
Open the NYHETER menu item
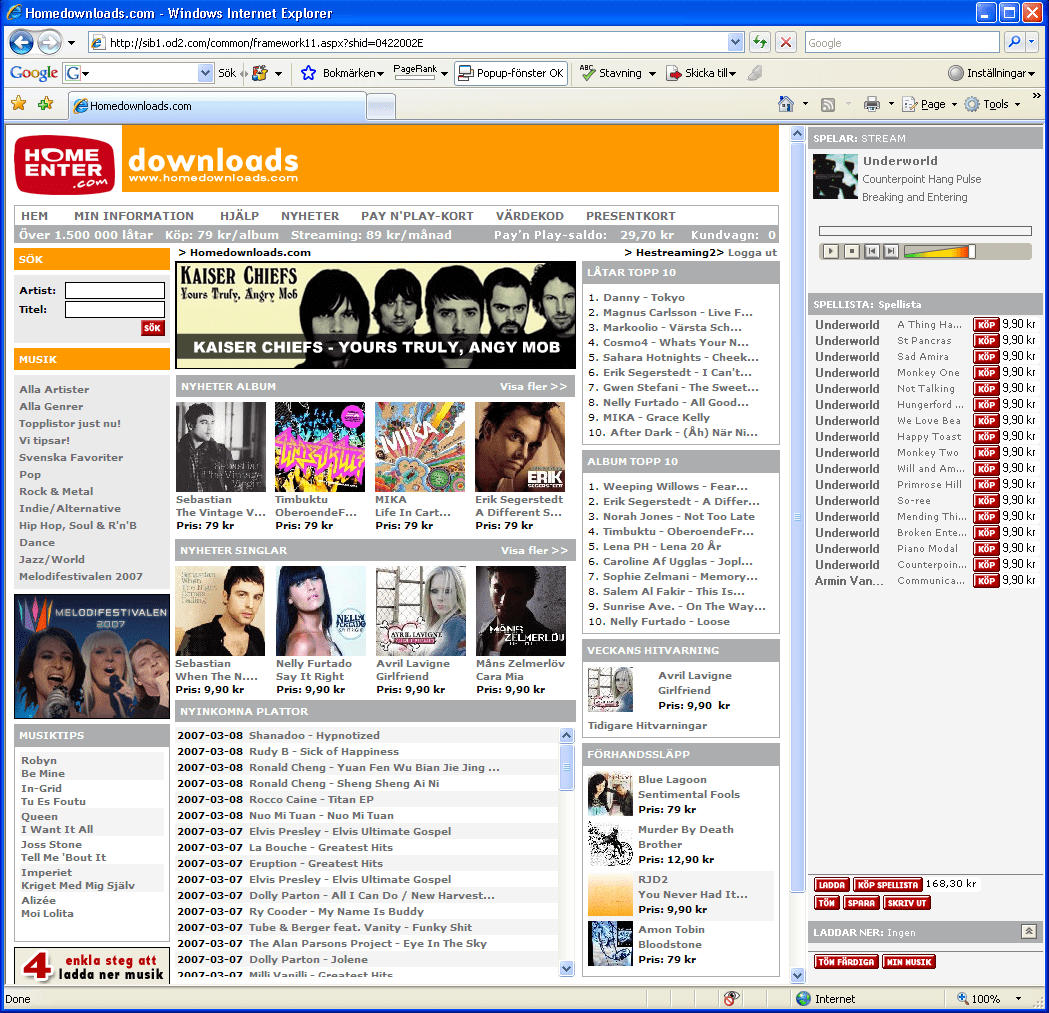[310, 216]
